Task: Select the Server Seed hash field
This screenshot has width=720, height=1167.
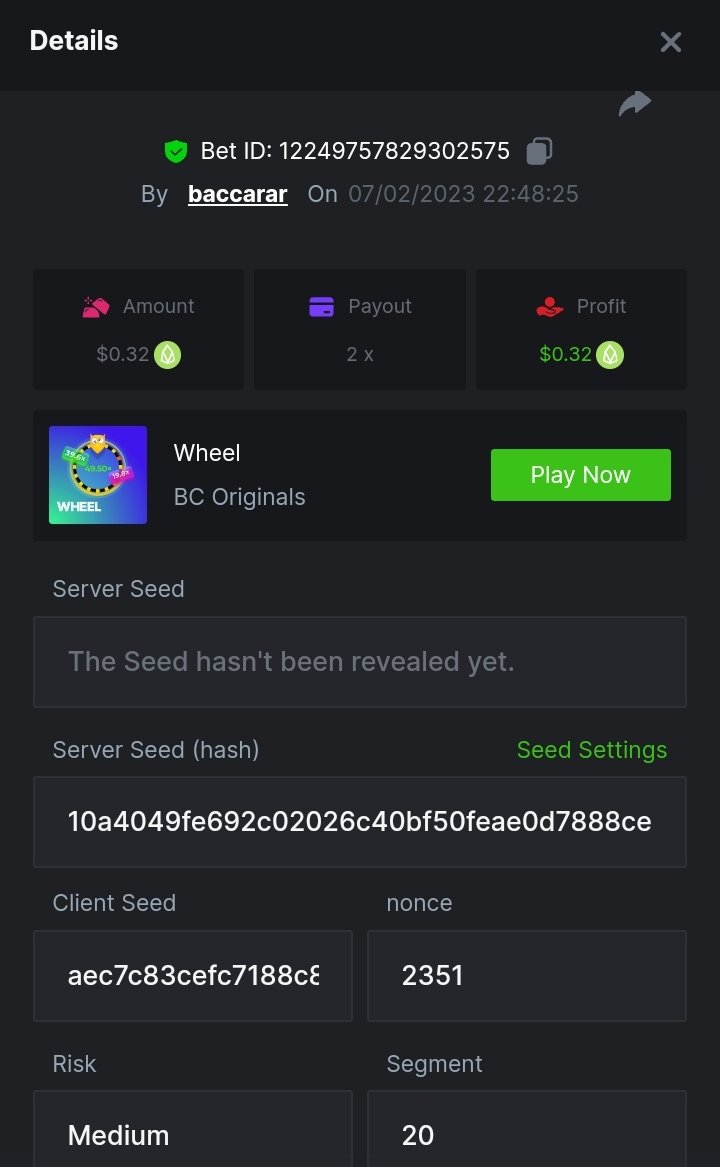Action: coord(360,822)
